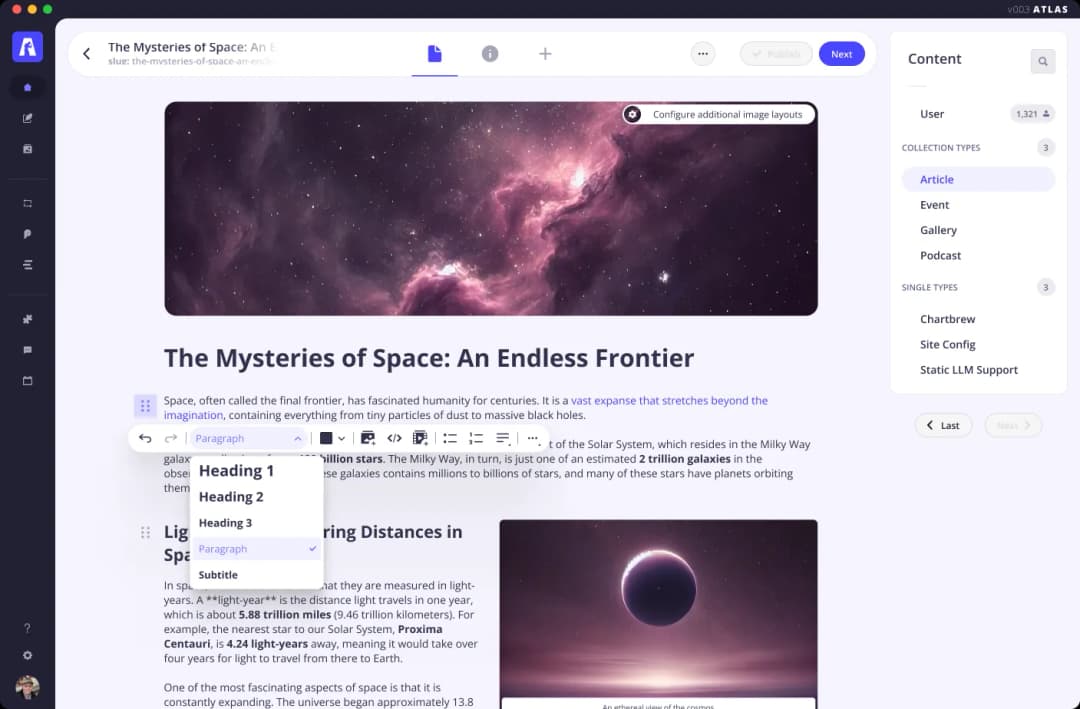Open the text alignment options
Viewport: 1080px width, 709px height.
pos(503,438)
